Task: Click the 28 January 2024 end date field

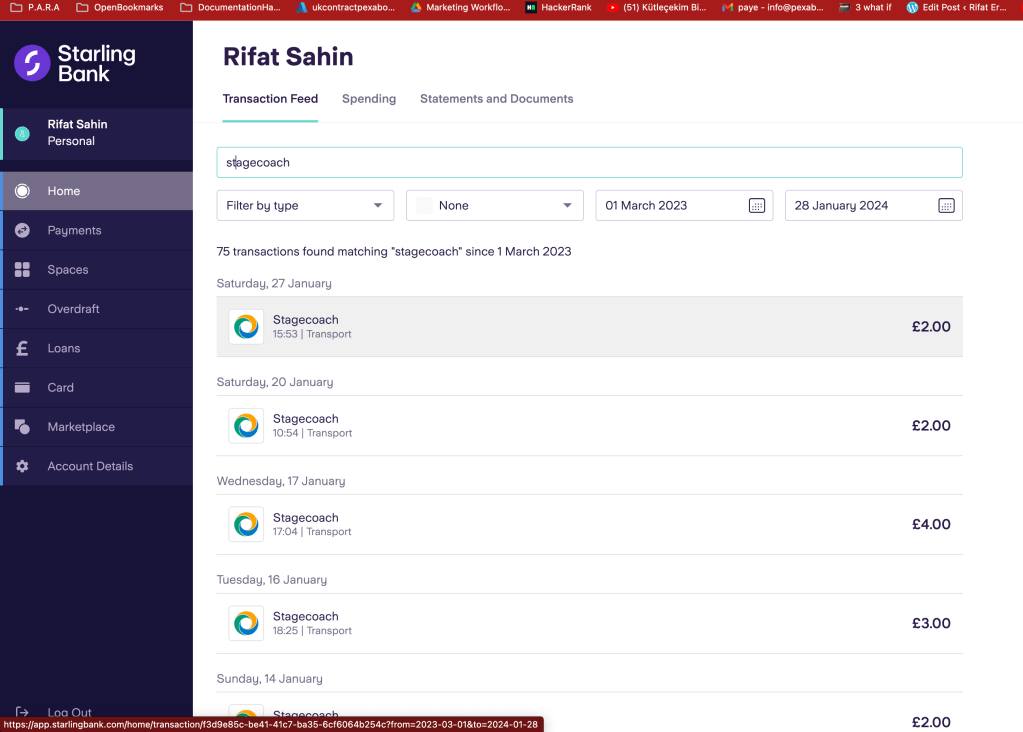Action: (874, 206)
